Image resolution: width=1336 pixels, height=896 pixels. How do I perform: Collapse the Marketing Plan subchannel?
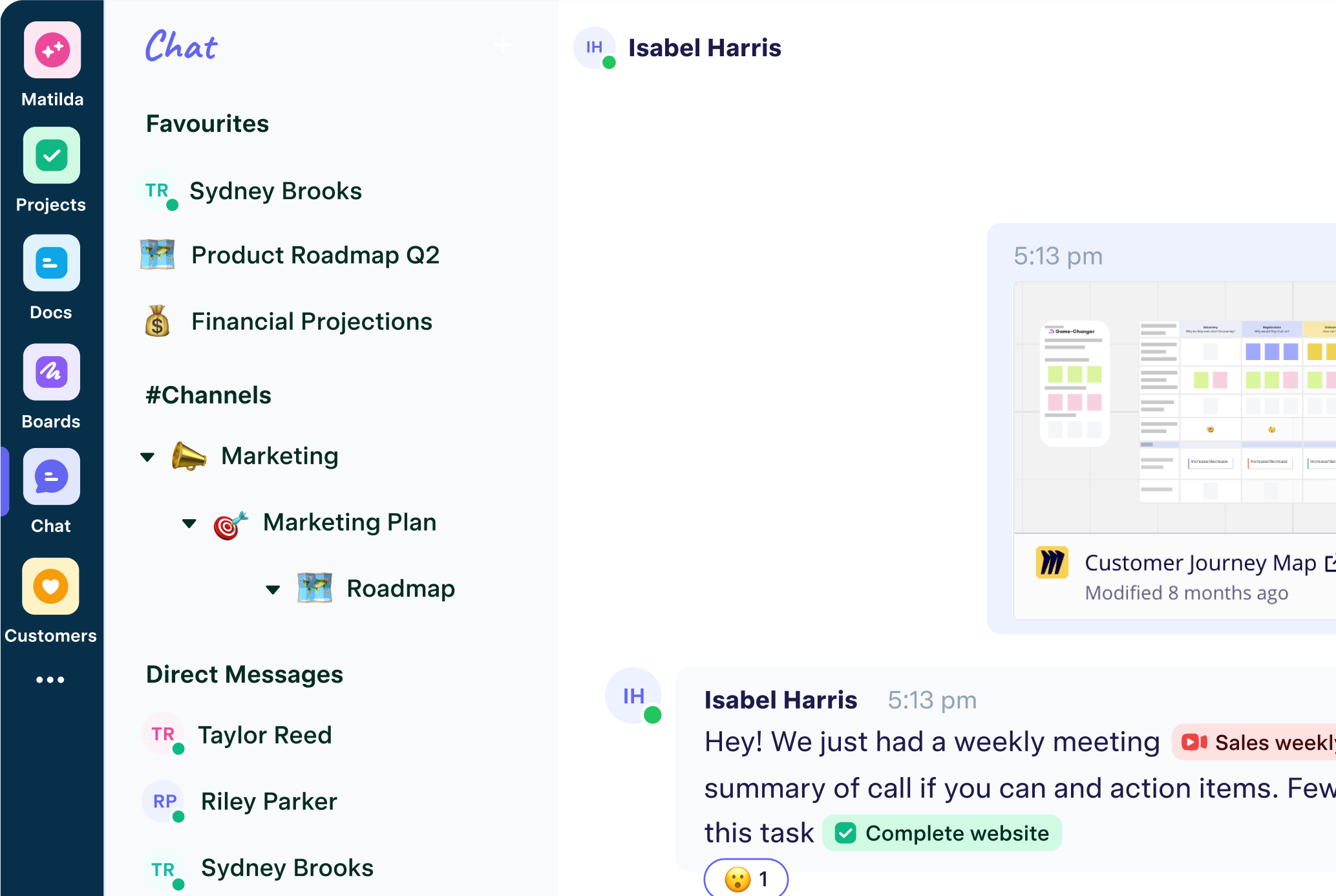[x=189, y=523]
